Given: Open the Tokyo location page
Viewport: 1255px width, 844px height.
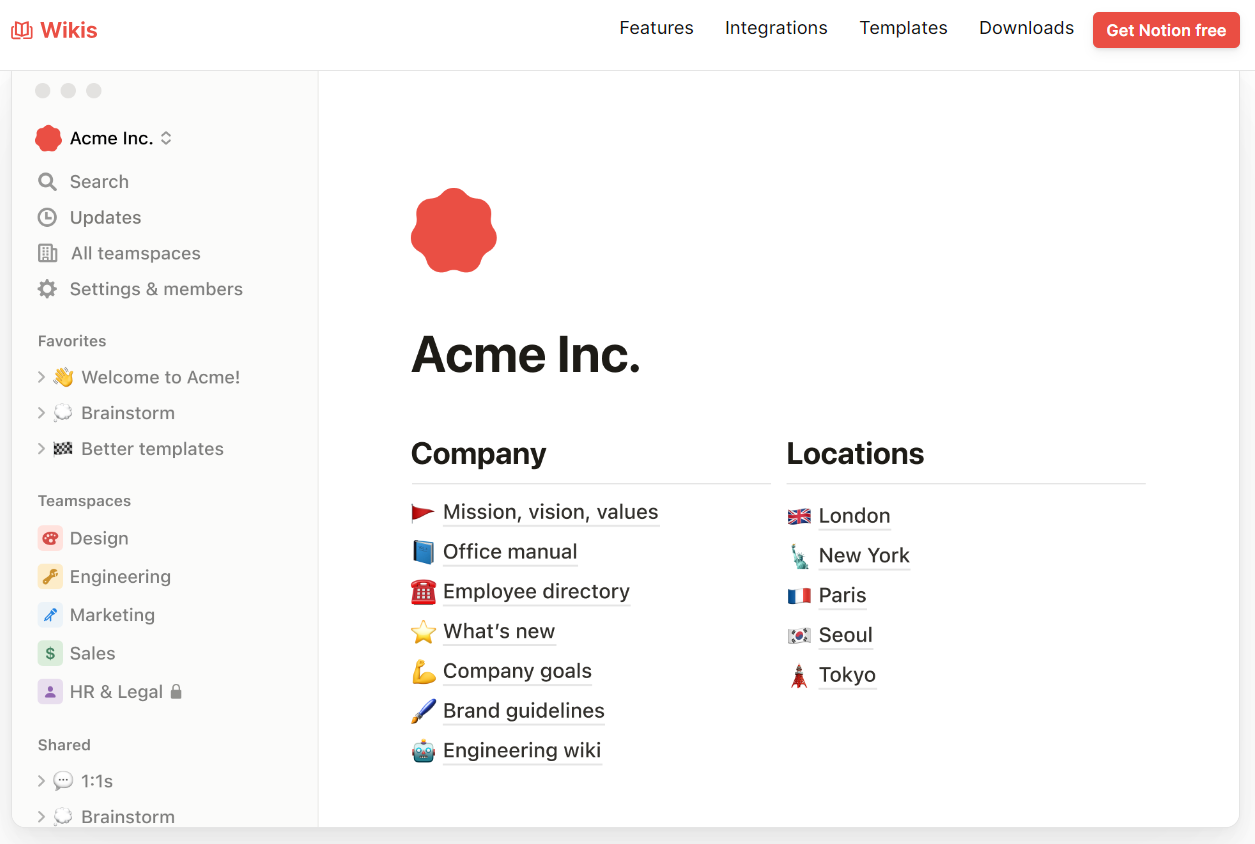Looking at the screenshot, I should pos(846,676).
